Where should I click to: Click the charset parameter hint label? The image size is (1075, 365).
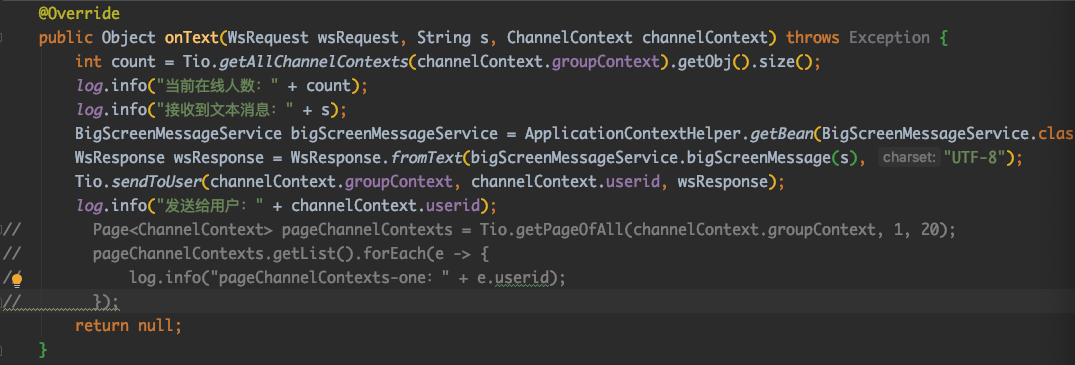[x=908, y=158]
